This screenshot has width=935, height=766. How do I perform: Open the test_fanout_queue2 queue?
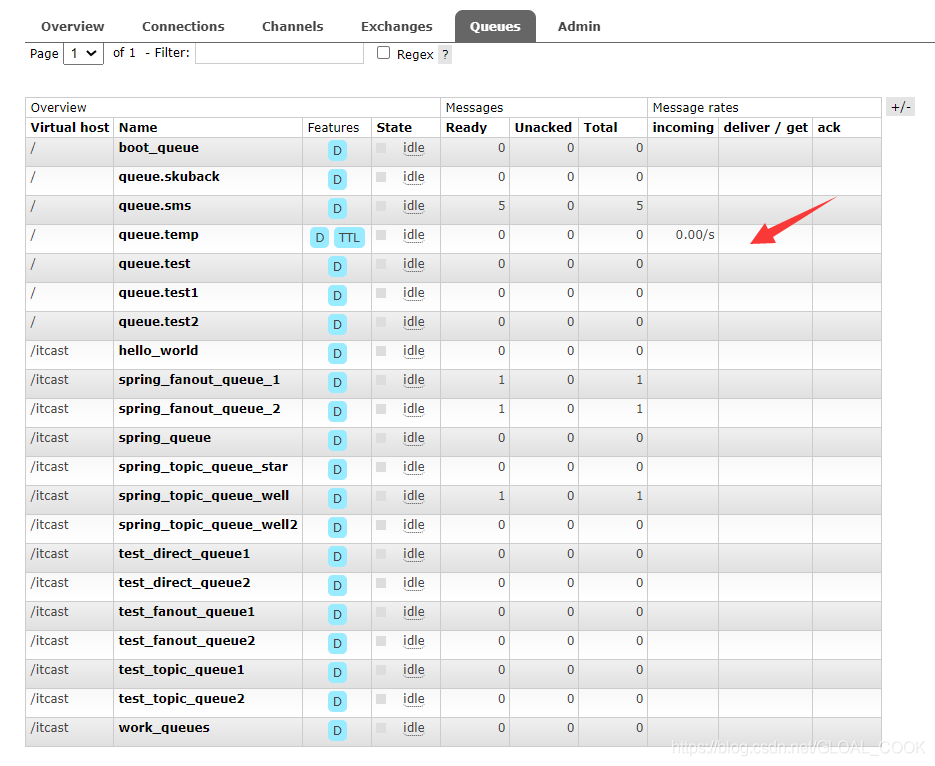(187, 641)
